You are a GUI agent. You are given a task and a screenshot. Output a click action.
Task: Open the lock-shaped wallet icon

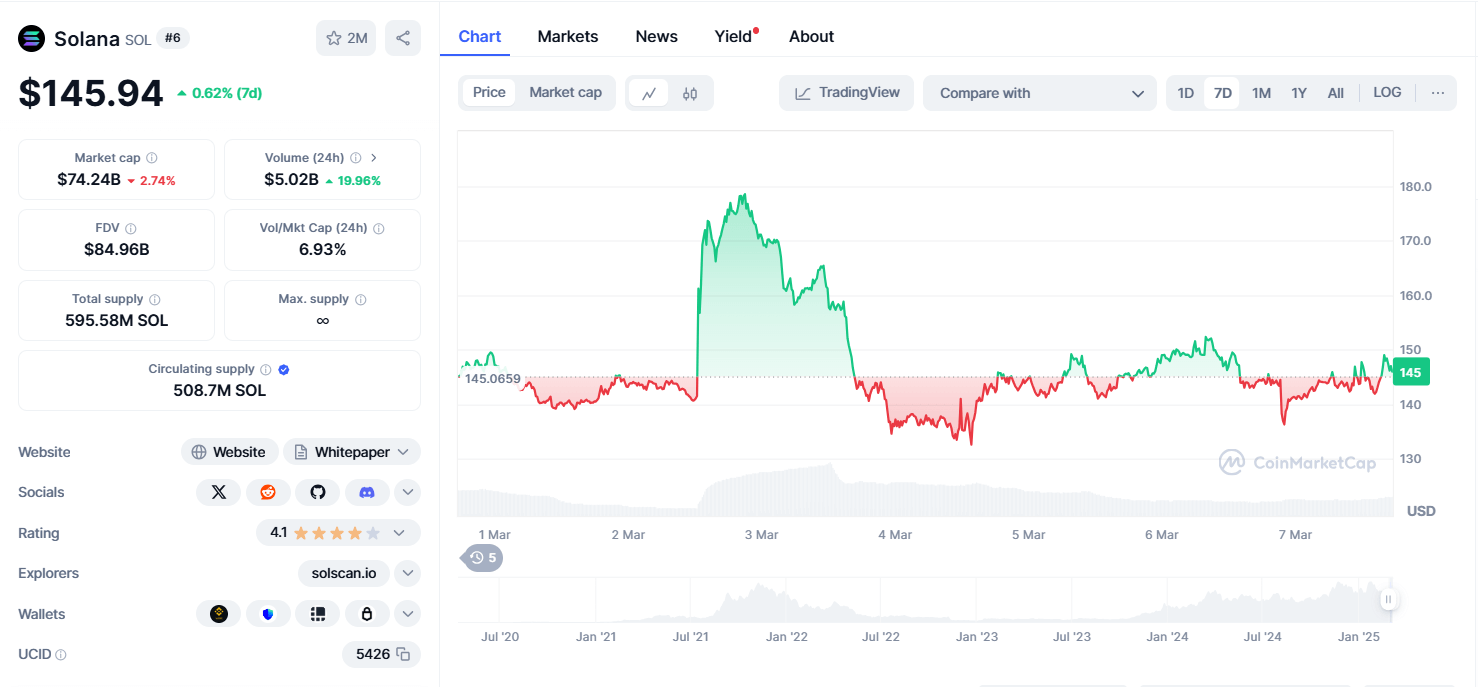tap(367, 614)
